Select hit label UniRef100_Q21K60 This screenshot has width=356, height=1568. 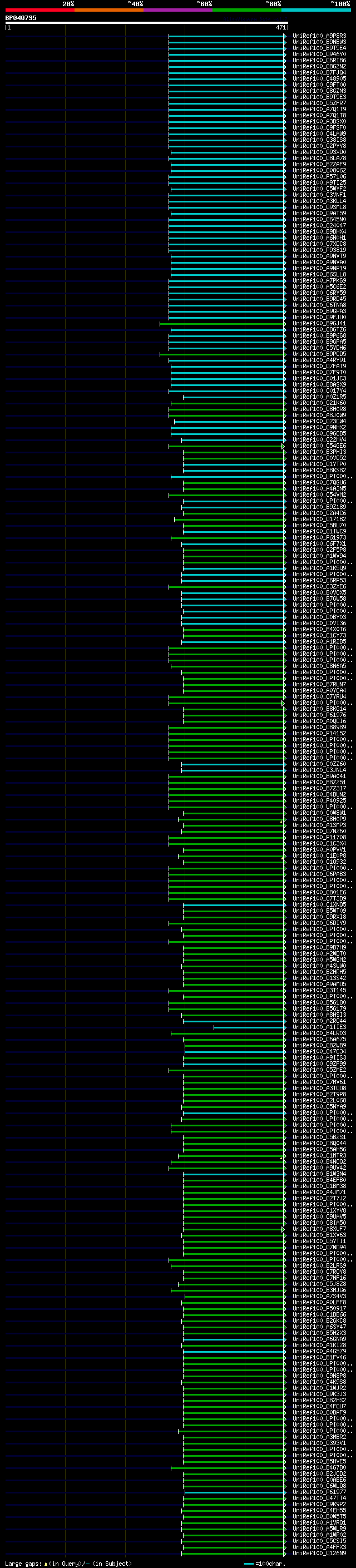(x=319, y=403)
